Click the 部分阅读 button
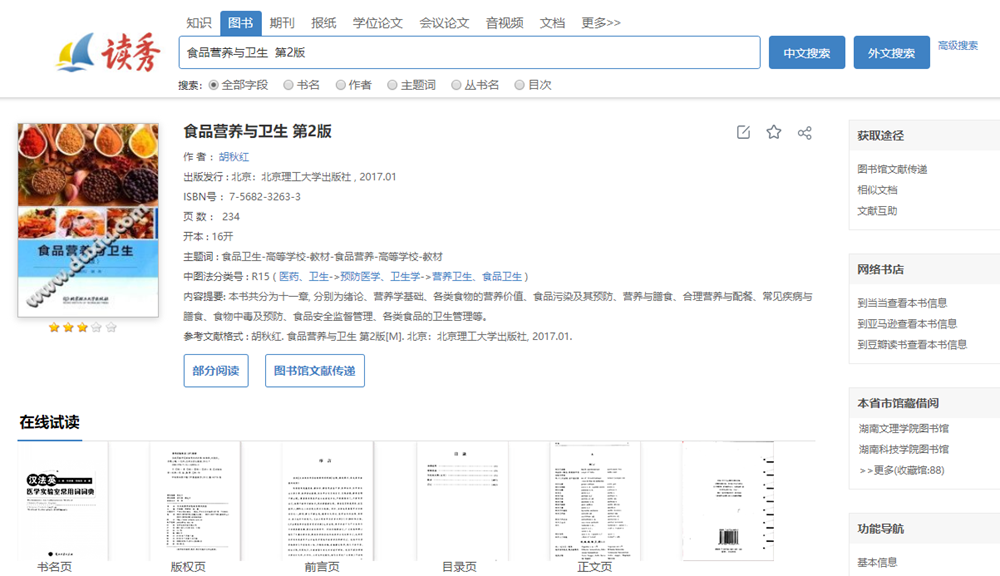1000x576 pixels. (x=216, y=371)
